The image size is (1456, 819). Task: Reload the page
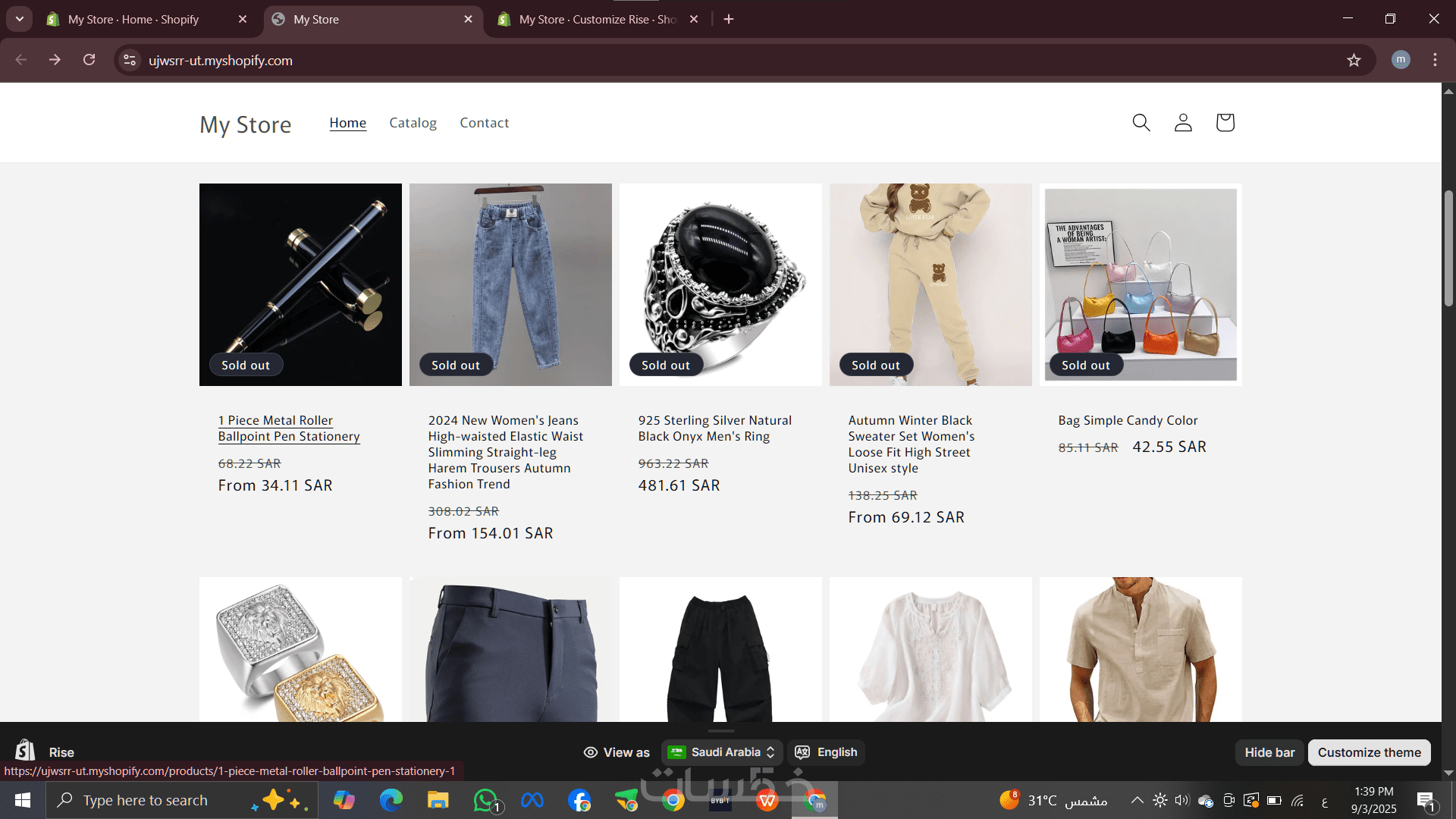89,60
